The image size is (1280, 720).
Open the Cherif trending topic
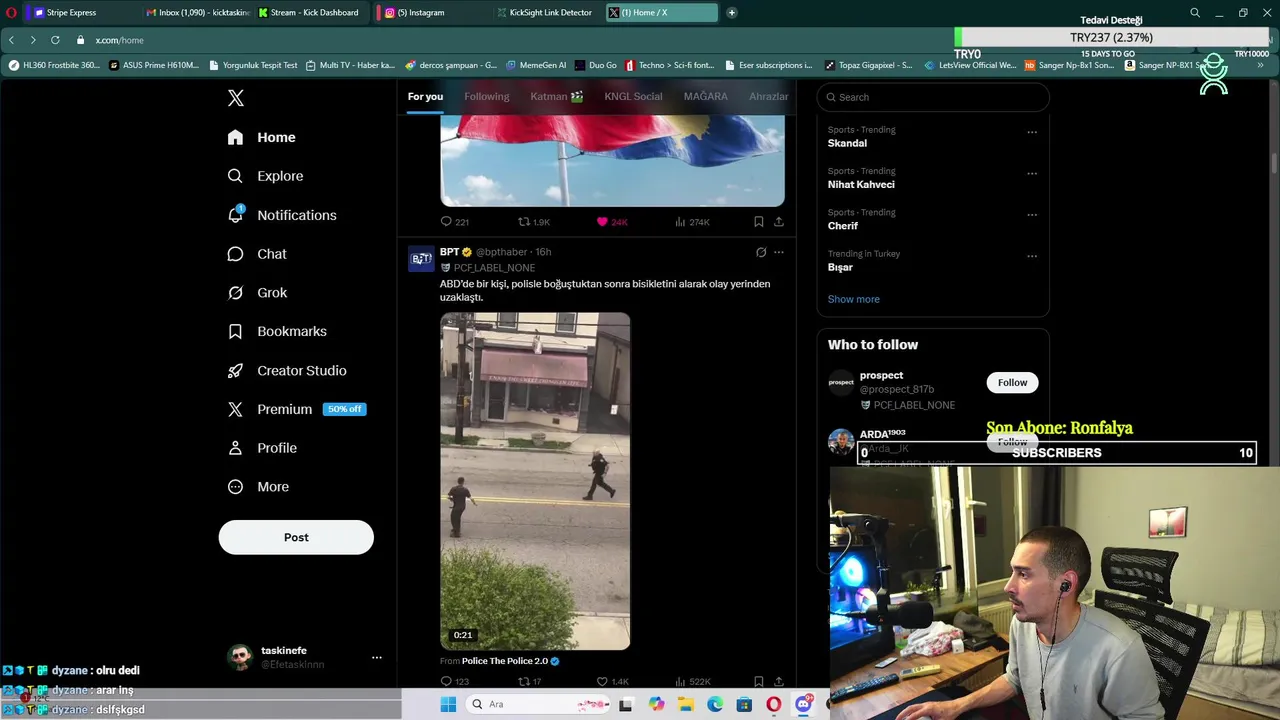[843, 226]
